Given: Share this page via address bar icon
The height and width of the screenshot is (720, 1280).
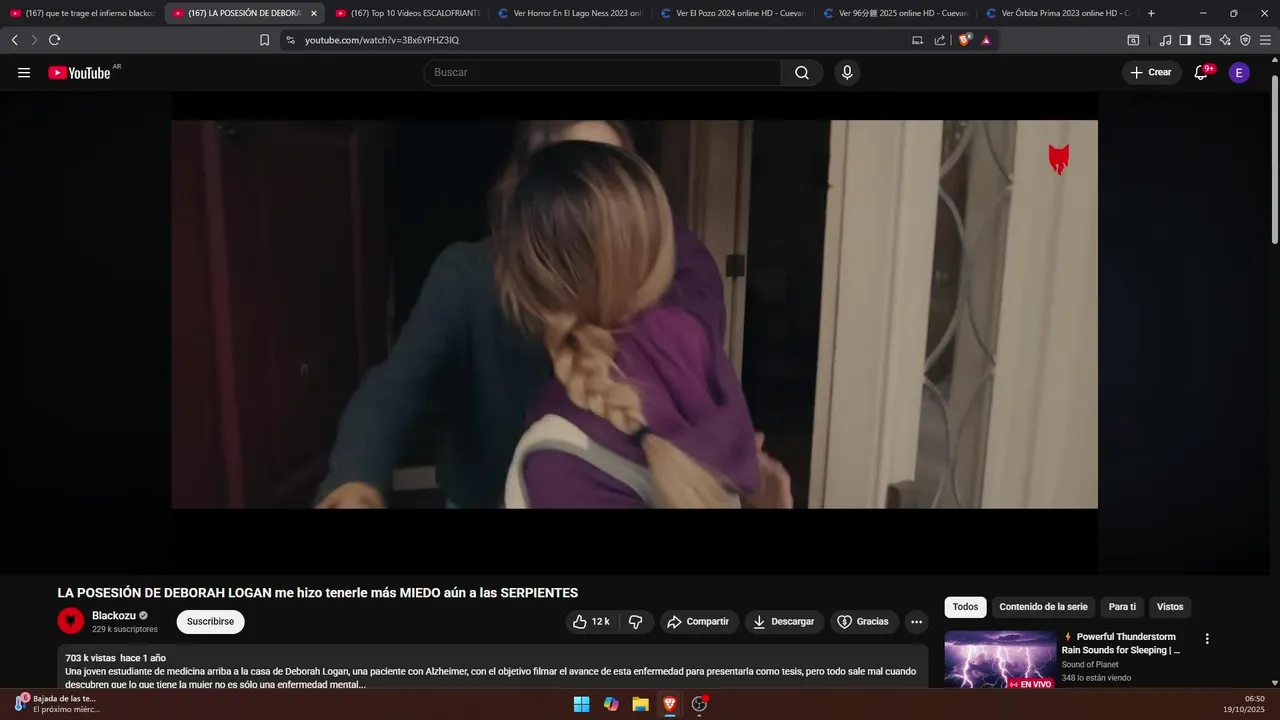Looking at the screenshot, I should [940, 40].
